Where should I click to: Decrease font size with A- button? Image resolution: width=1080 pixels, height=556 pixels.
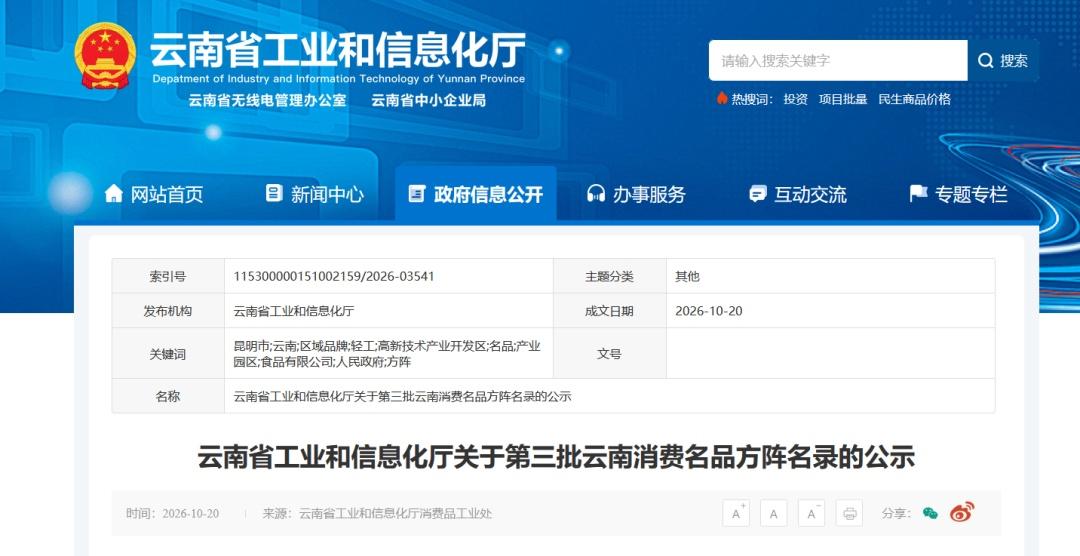811,513
